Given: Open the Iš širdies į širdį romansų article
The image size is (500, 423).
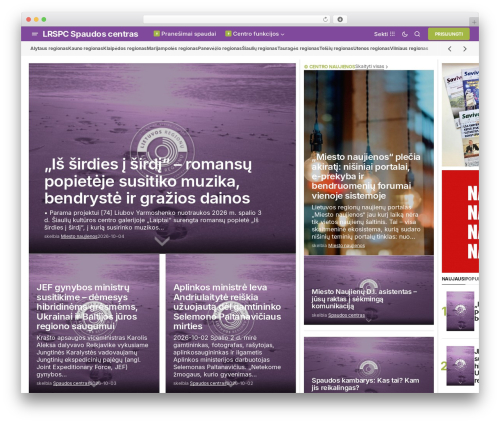Looking at the screenshot, I should [148, 181].
